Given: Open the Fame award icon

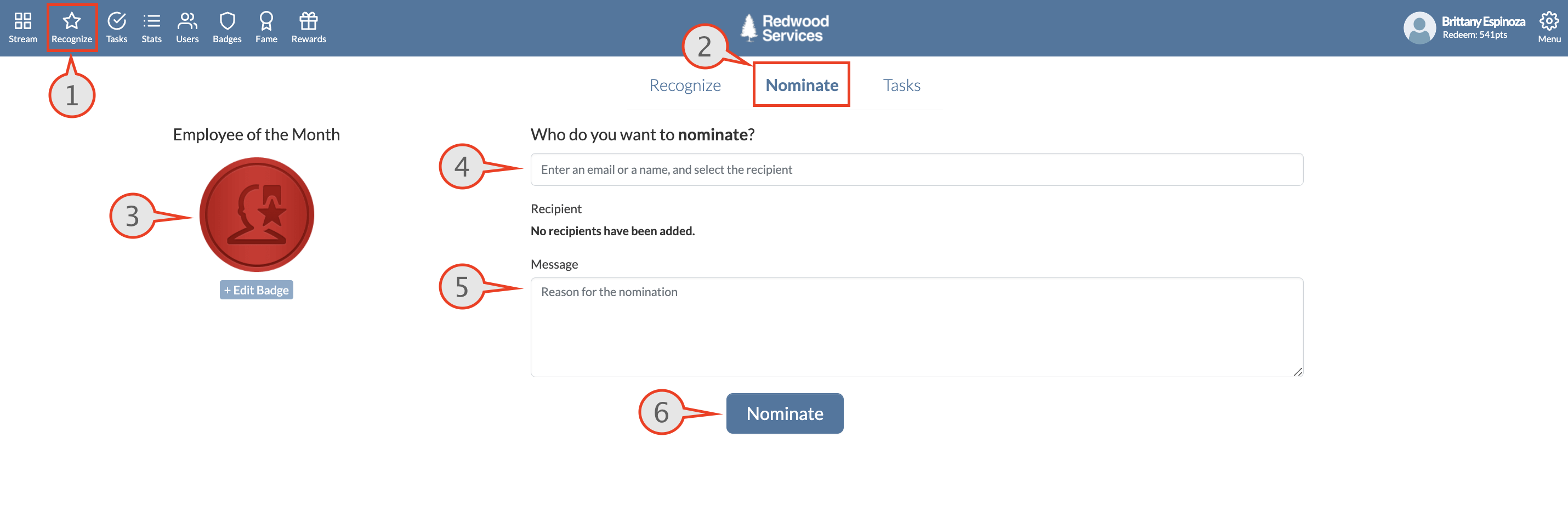Looking at the screenshot, I should click(266, 21).
